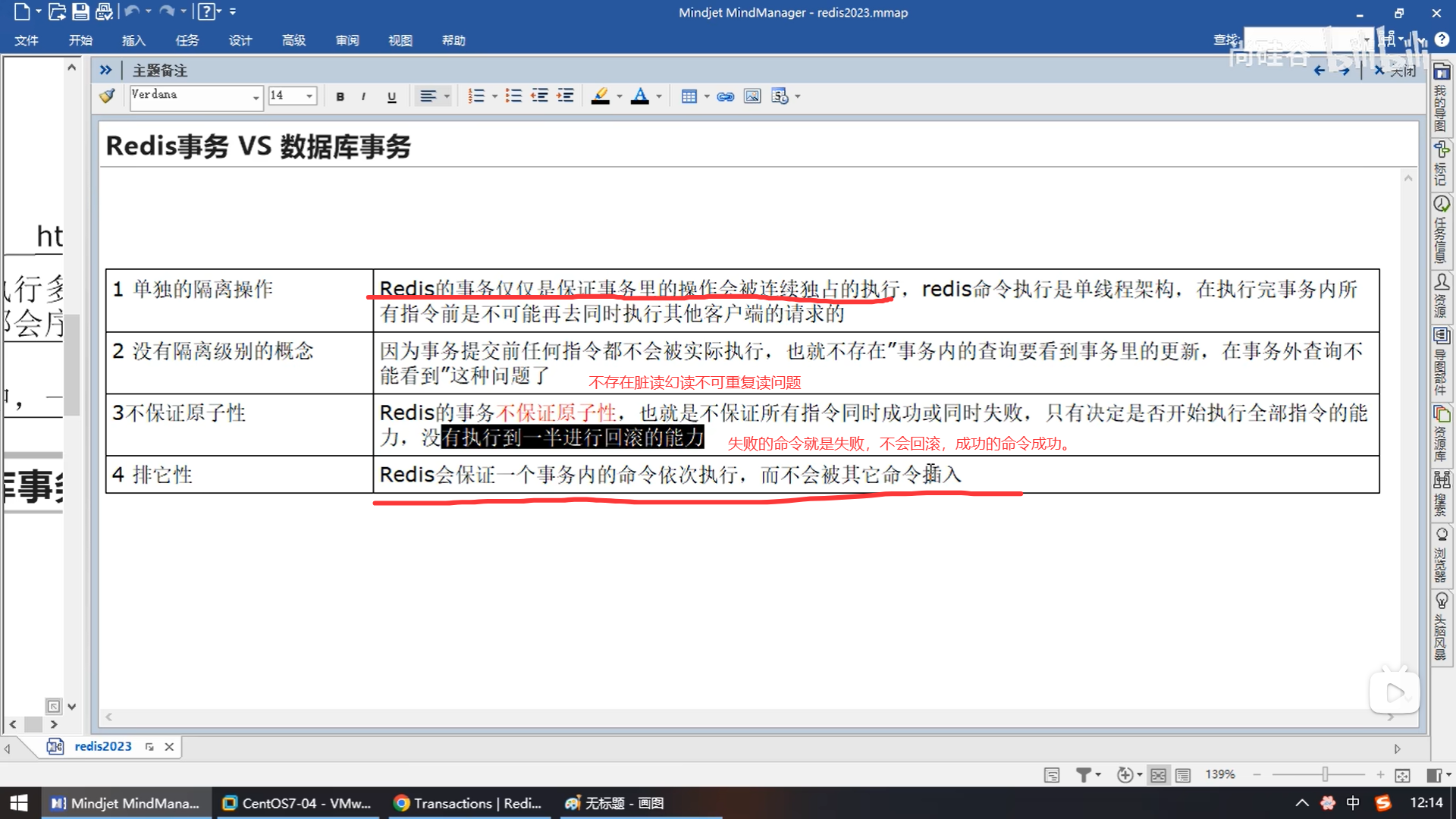Toggle bold formatting
The width and height of the screenshot is (1456, 819).
(340, 96)
